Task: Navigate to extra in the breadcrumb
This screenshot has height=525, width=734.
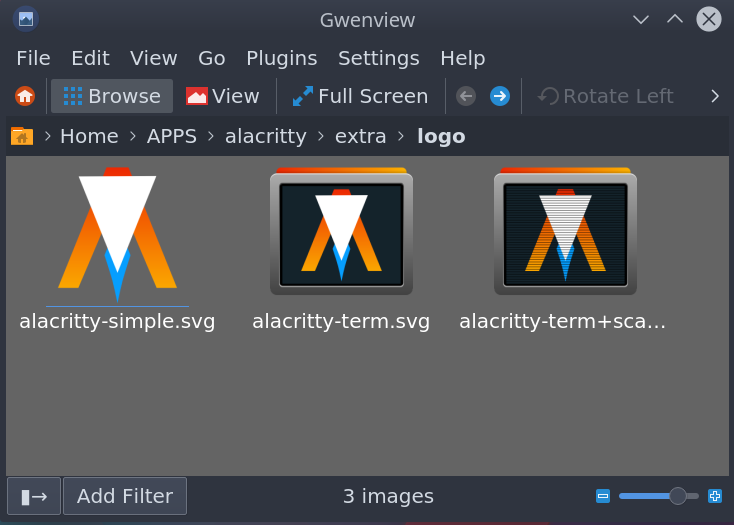Action: coord(360,136)
